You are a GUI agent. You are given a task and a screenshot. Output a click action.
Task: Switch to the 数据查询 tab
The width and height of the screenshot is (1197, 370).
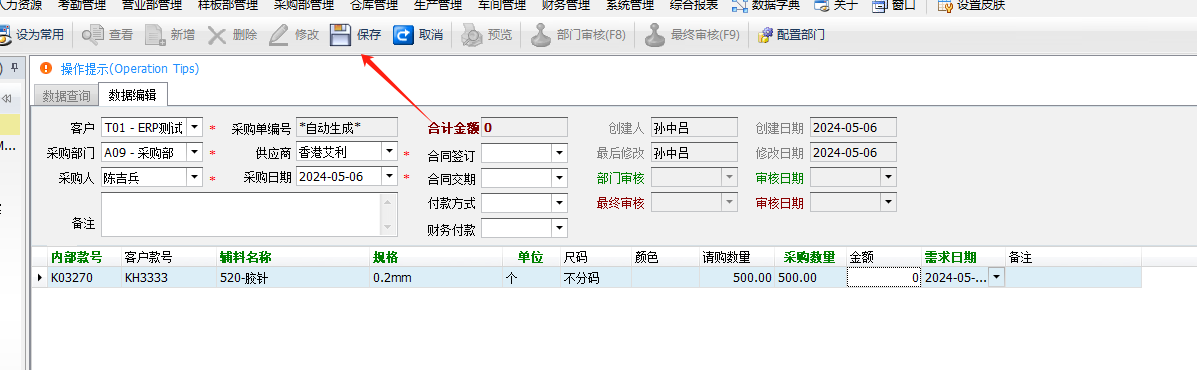point(66,96)
